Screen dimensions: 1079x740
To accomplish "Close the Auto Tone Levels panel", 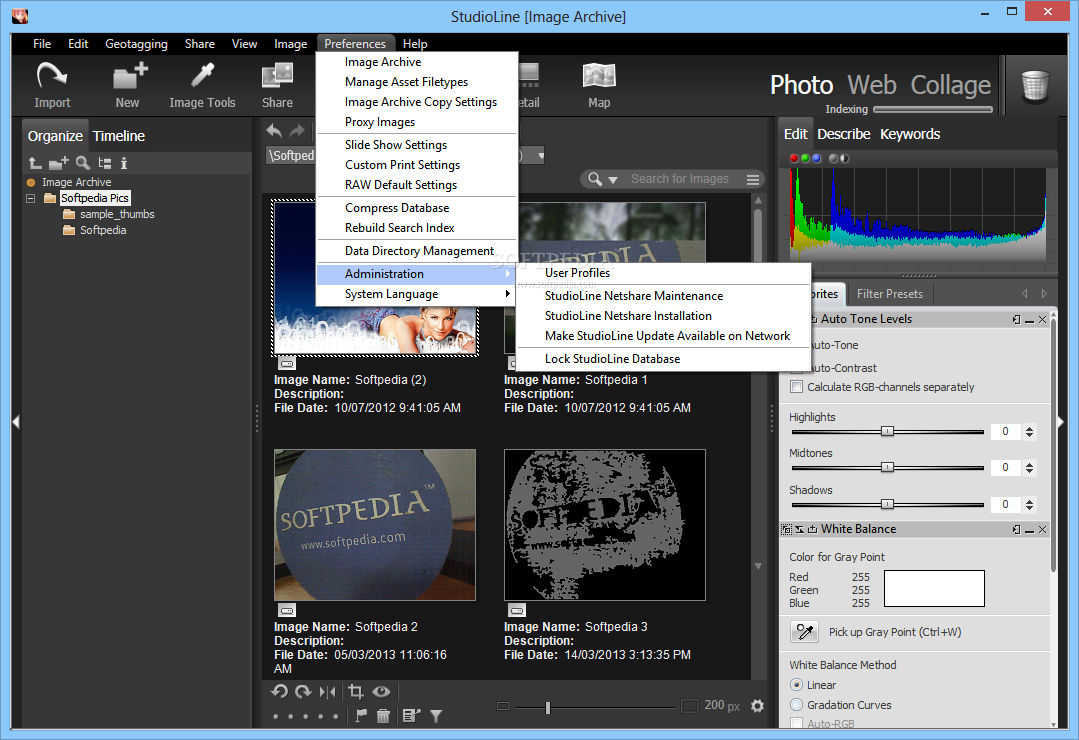I will [1043, 319].
